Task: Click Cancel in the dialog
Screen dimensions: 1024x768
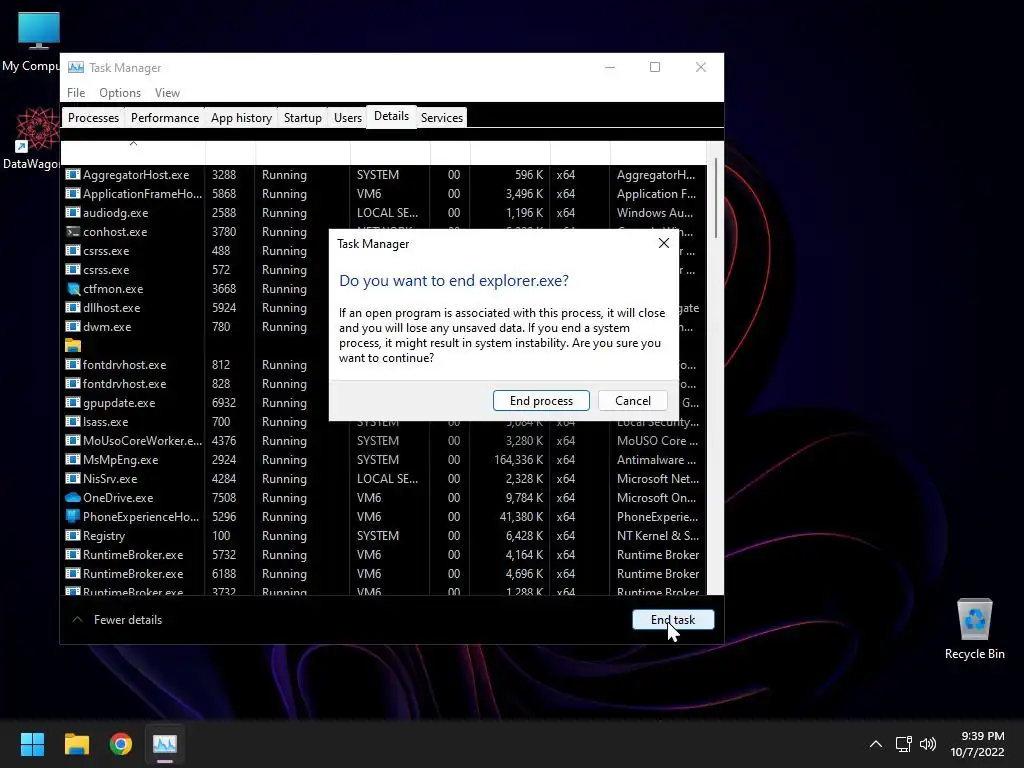Action: [632, 400]
